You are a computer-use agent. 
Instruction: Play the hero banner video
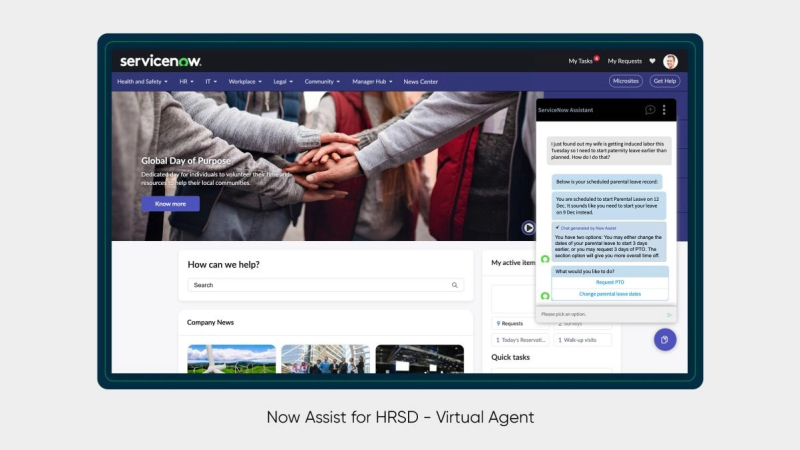tap(528, 228)
